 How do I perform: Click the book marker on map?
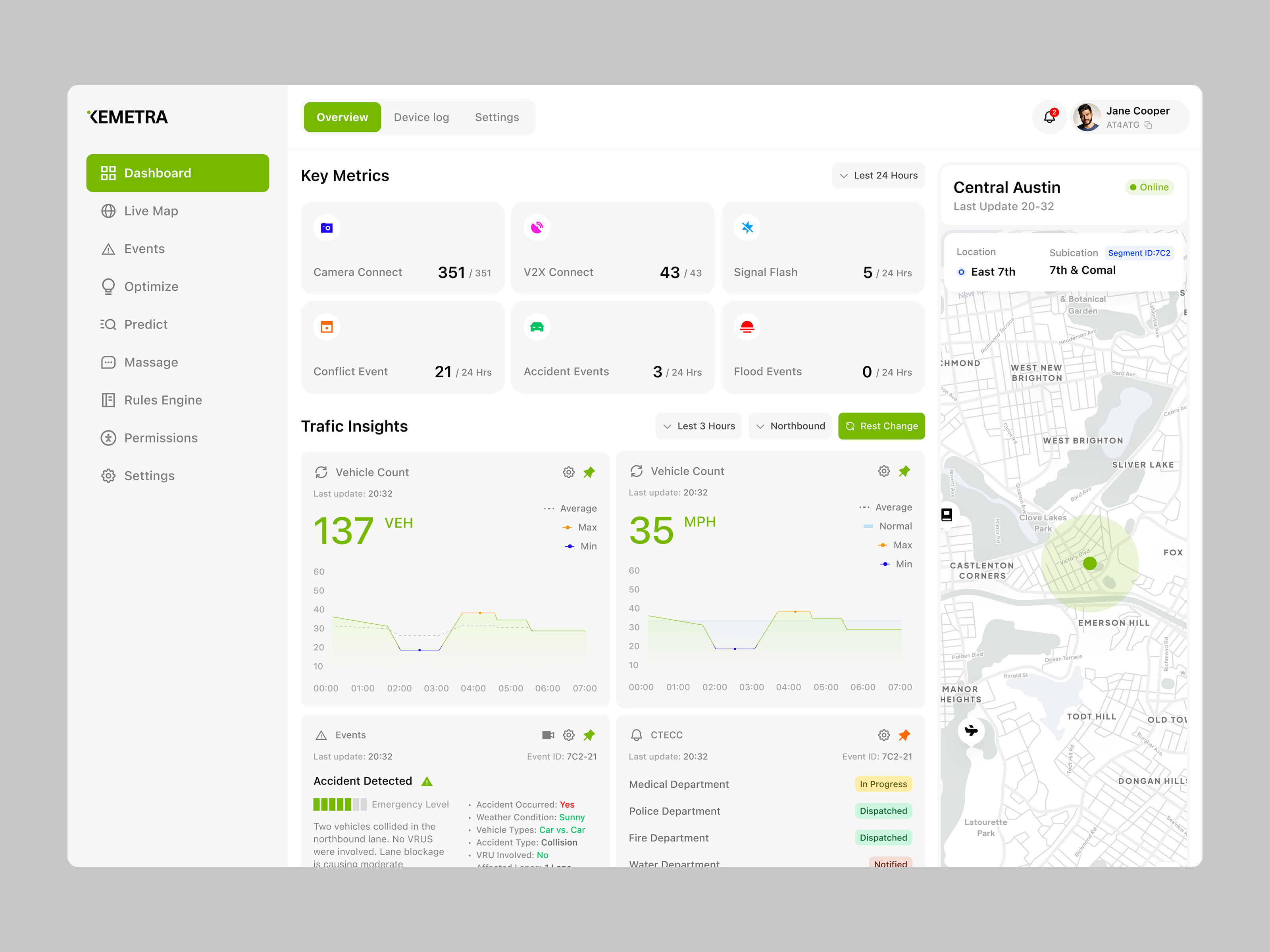point(947,515)
